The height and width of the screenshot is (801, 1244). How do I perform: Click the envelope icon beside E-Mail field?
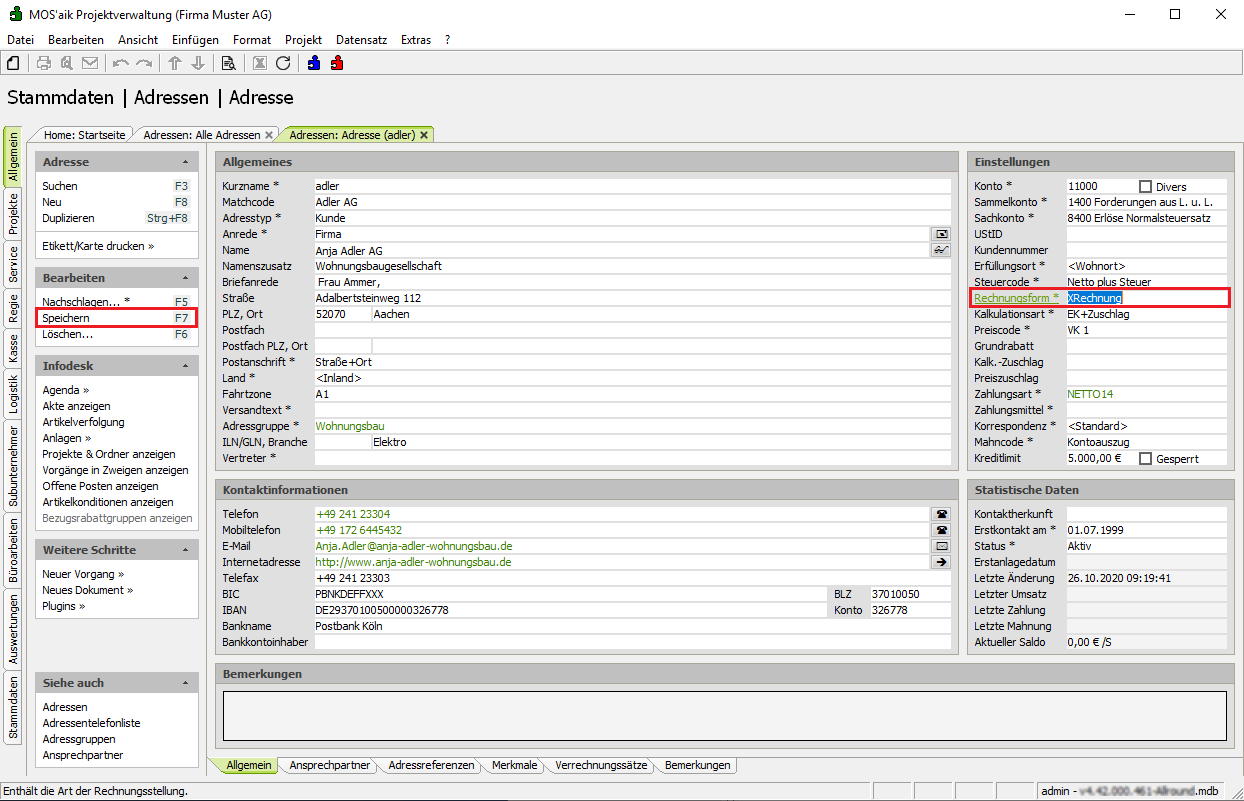coord(940,546)
